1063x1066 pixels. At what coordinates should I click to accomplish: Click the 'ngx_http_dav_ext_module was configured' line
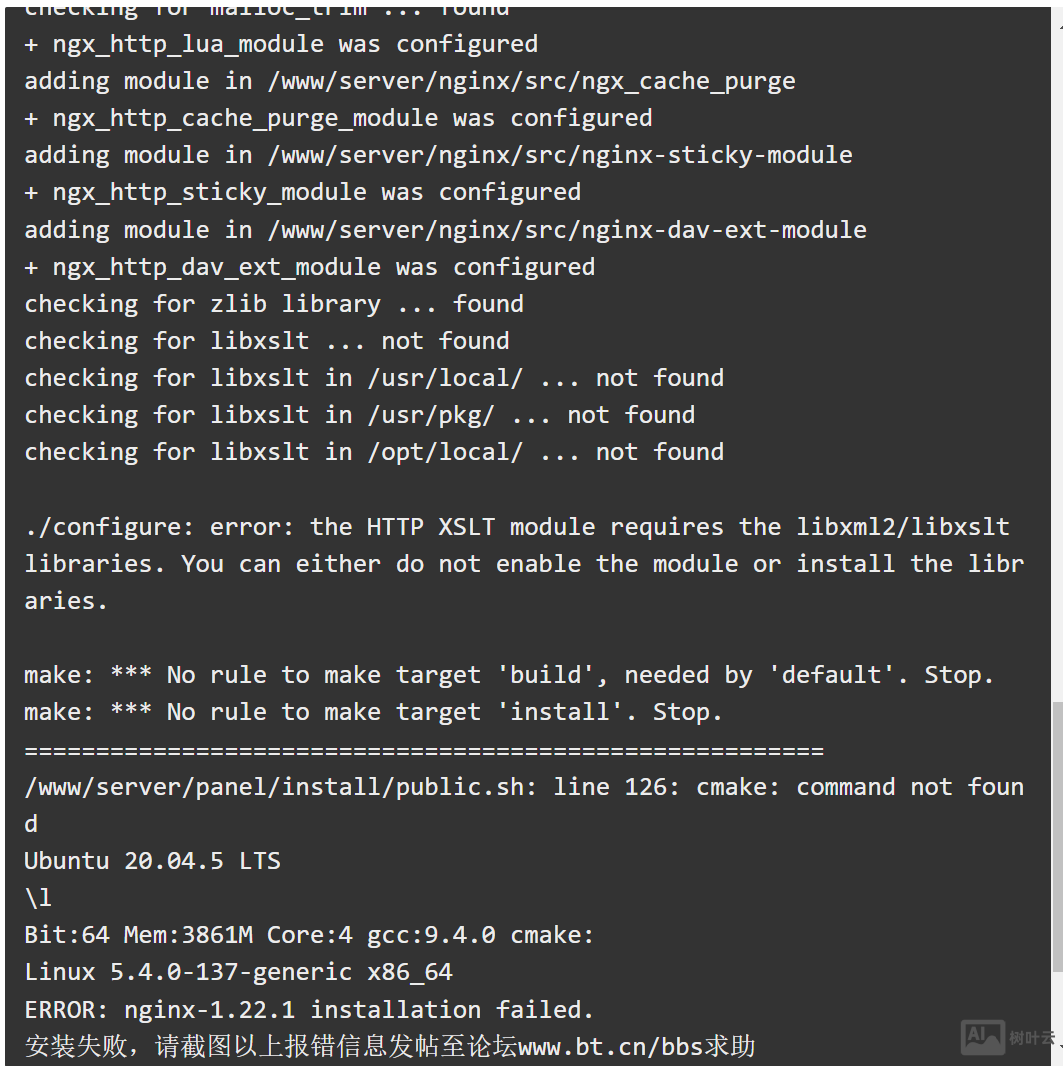309,267
